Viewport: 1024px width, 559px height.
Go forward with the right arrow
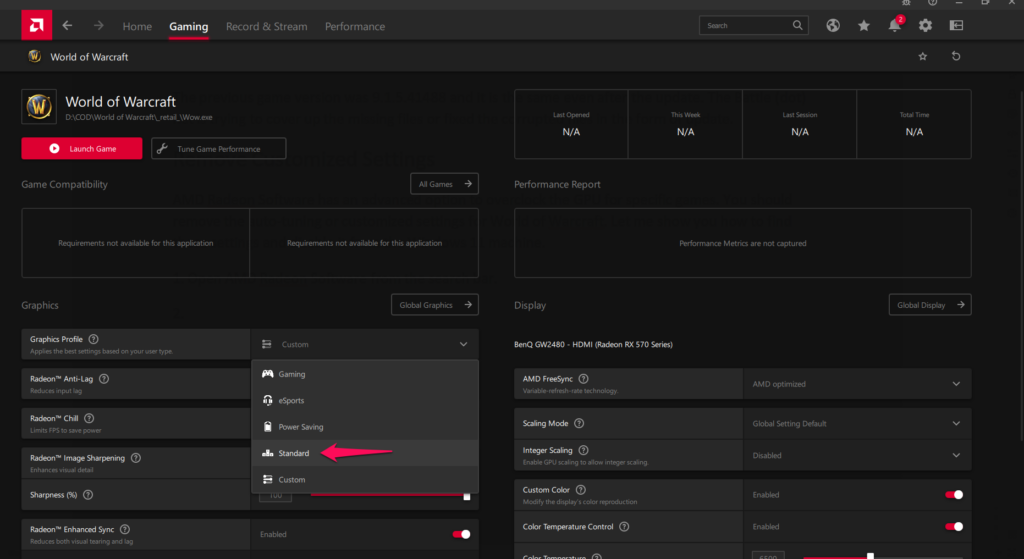coord(98,25)
